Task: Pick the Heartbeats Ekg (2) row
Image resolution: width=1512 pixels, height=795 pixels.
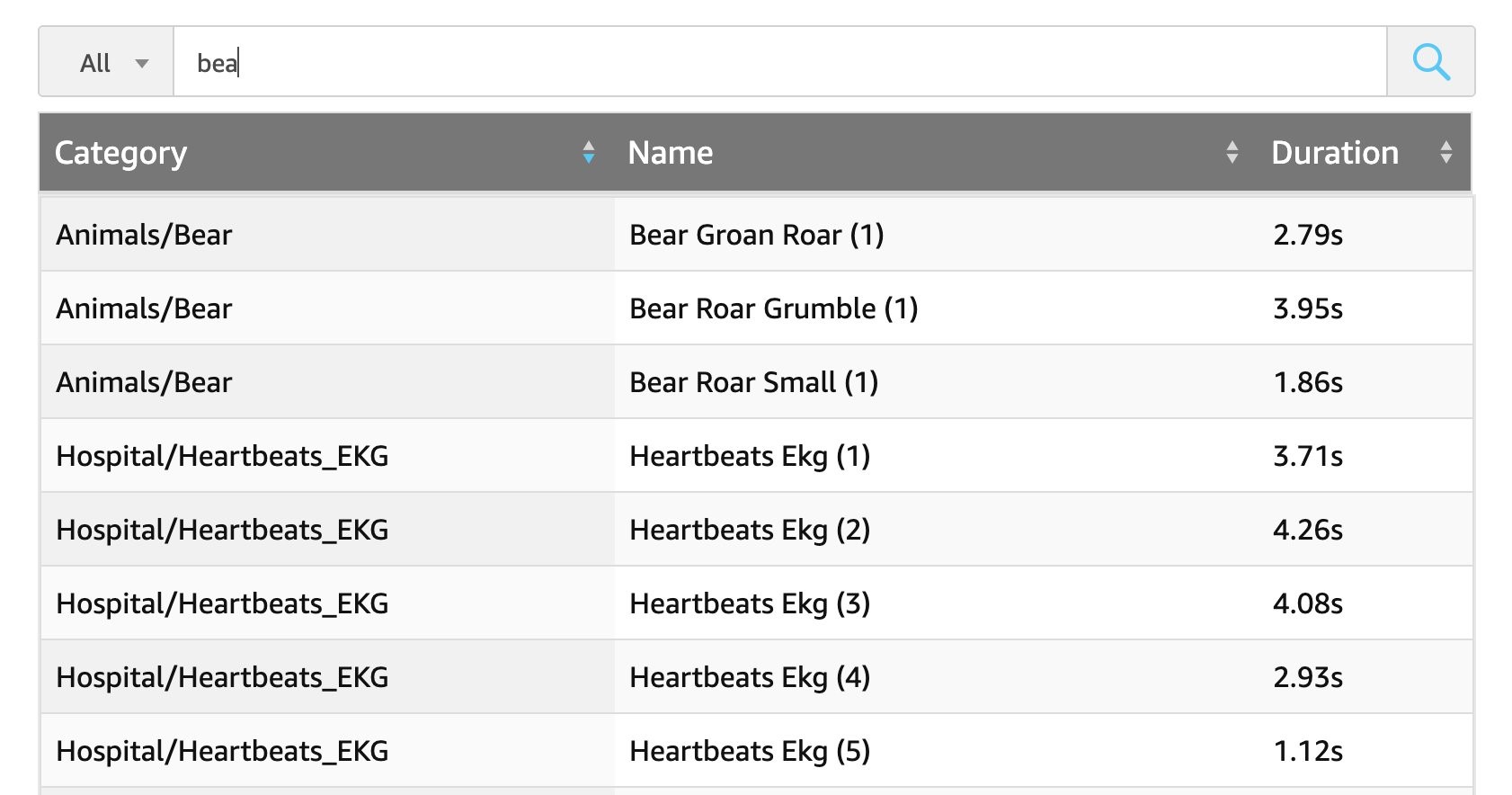Action: (750, 530)
